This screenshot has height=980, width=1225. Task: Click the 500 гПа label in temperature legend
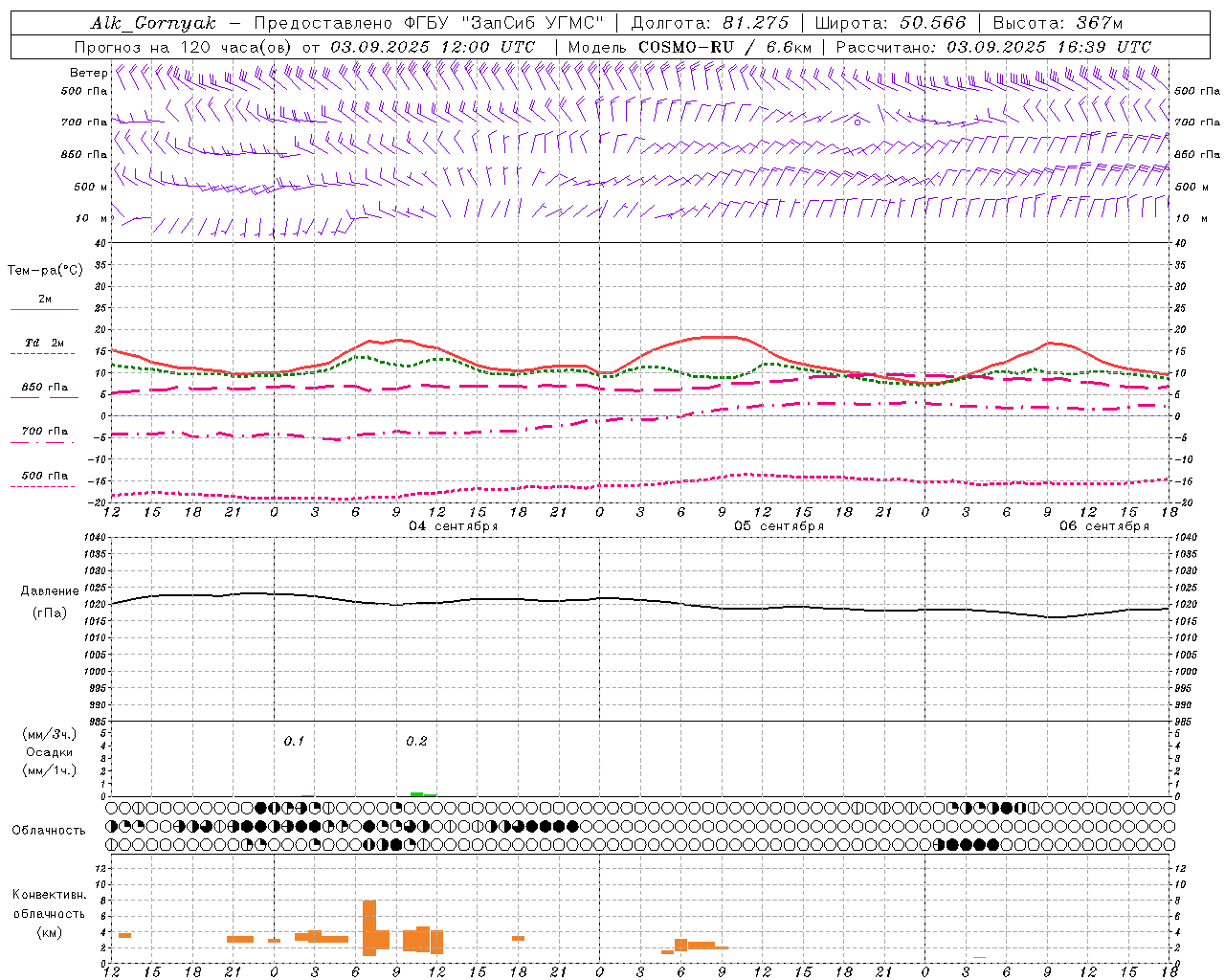[x=44, y=476]
